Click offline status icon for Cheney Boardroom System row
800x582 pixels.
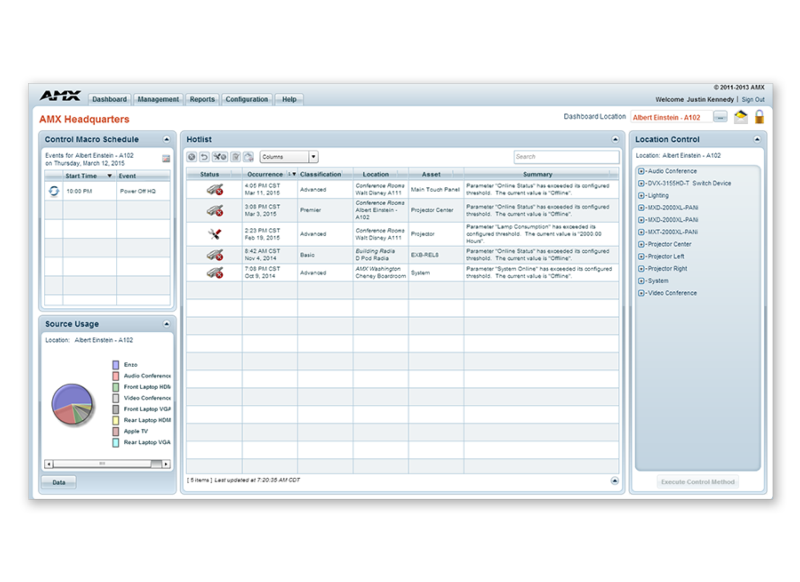[215, 272]
